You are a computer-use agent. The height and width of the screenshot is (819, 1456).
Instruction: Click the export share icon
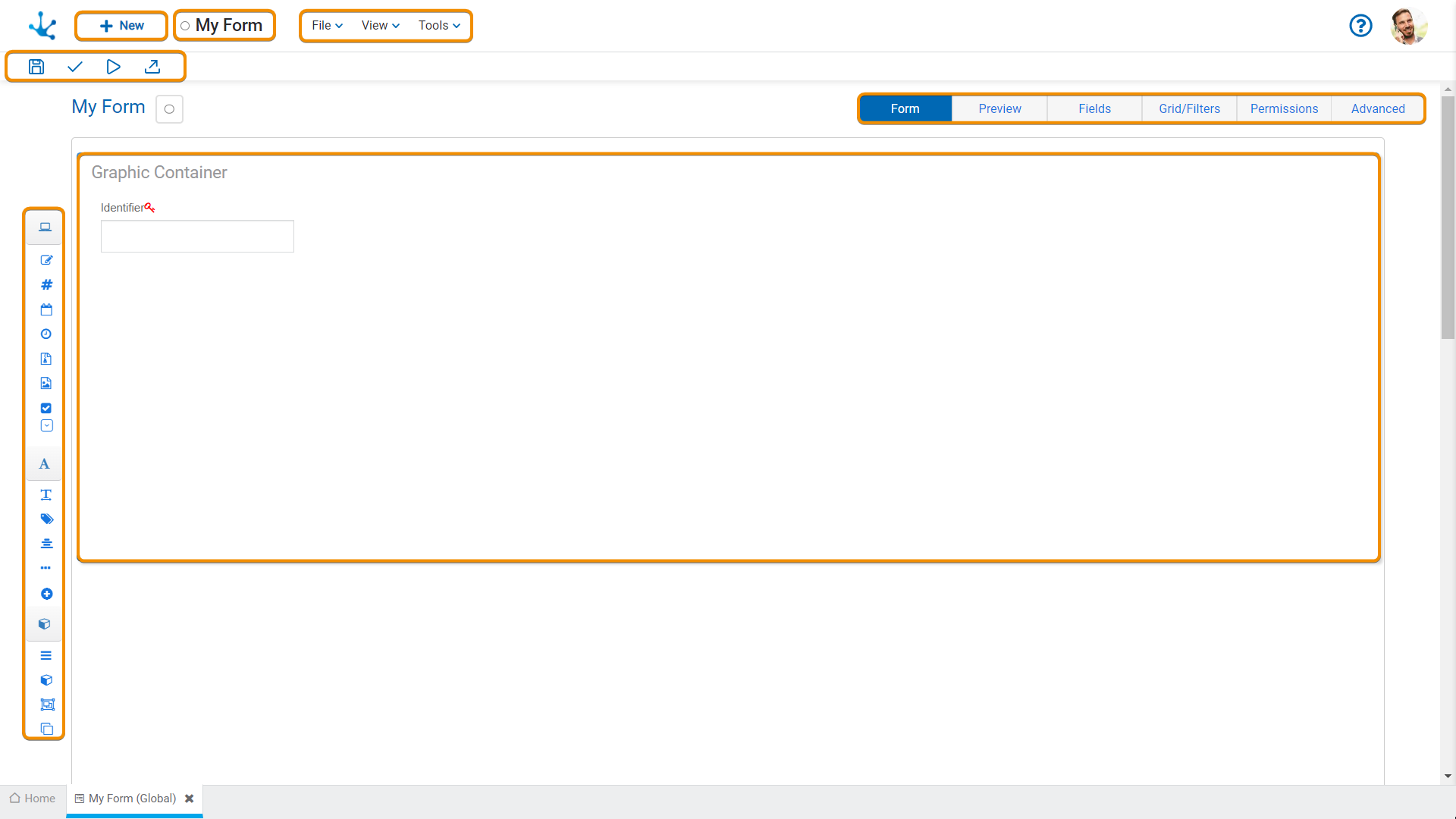coord(152,67)
